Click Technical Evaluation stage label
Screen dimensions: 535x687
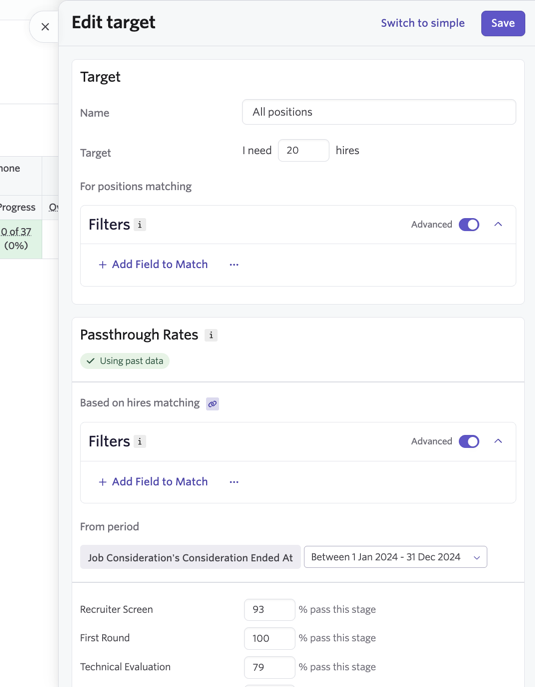coord(125,667)
